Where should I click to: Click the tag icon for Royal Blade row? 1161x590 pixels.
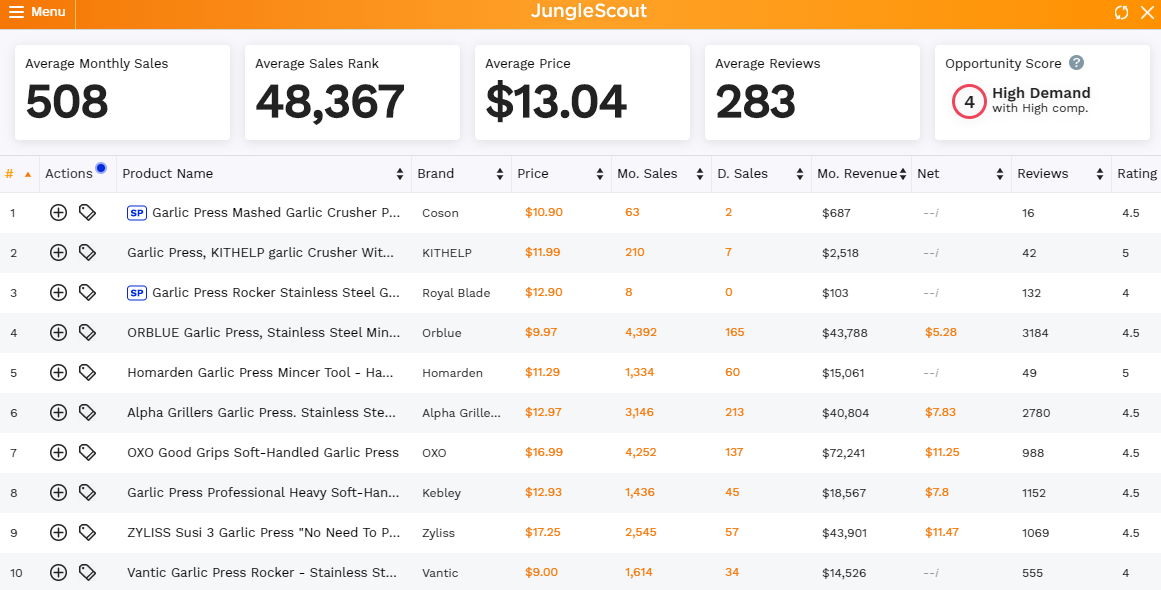[87, 293]
